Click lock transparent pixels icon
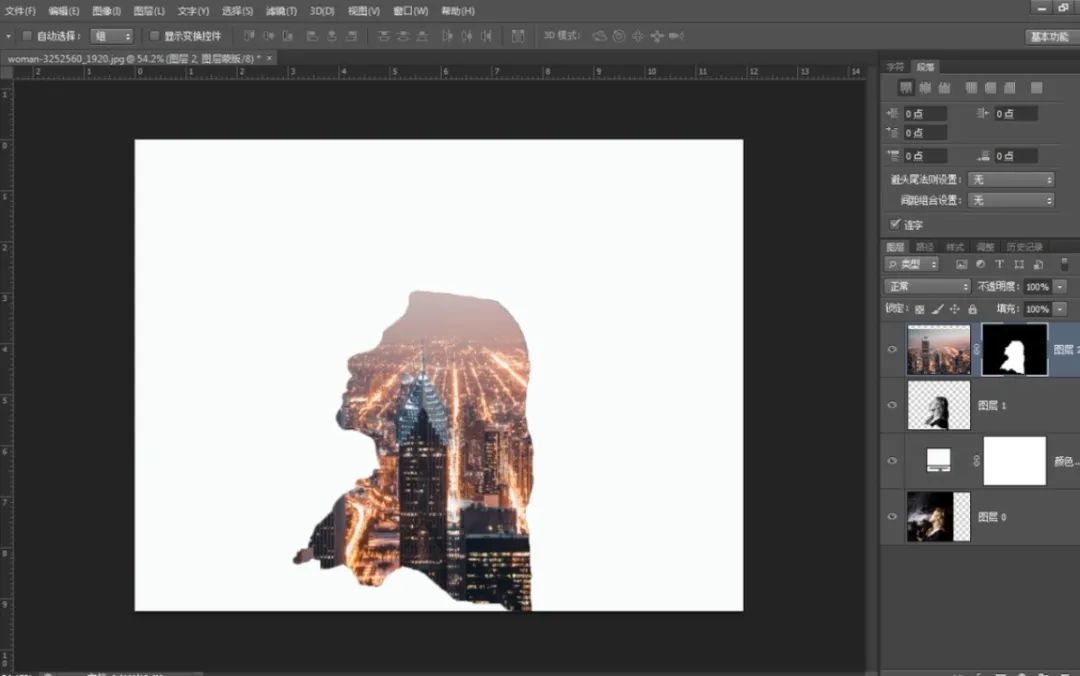 click(x=920, y=309)
